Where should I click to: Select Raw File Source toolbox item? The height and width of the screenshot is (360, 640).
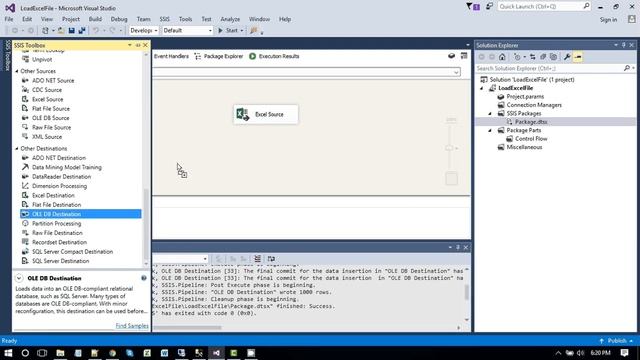tap(51, 127)
